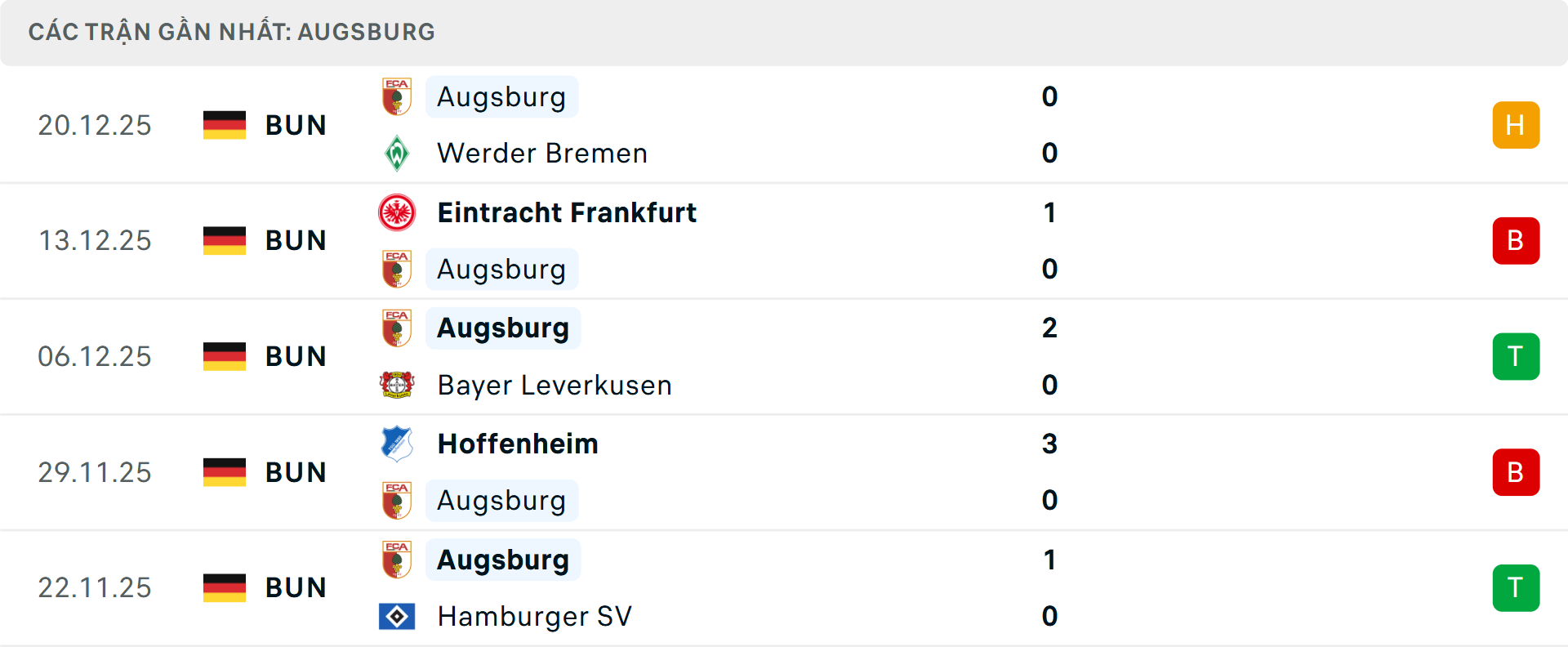The width and height of the screenshot is (1568, 647).
Task: Click the Eintracht Frankfurt eagle logo
Action: [x=397, y=212]
